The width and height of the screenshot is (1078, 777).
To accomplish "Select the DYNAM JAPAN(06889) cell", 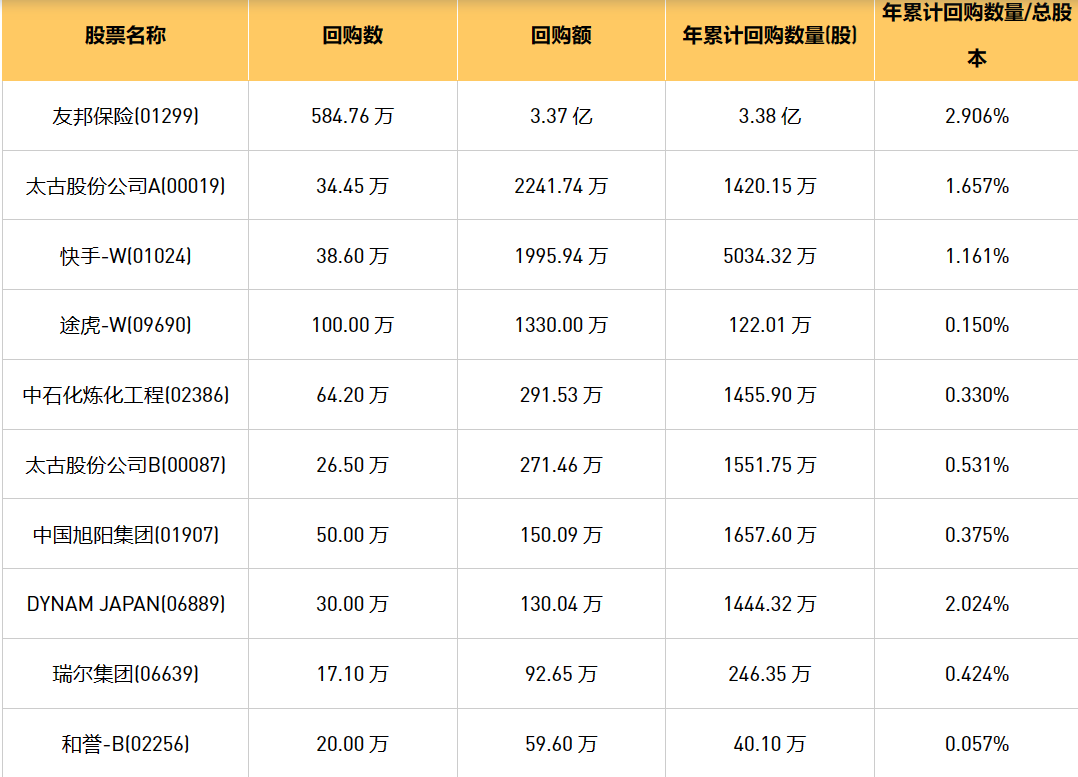I will pos(125,604).
